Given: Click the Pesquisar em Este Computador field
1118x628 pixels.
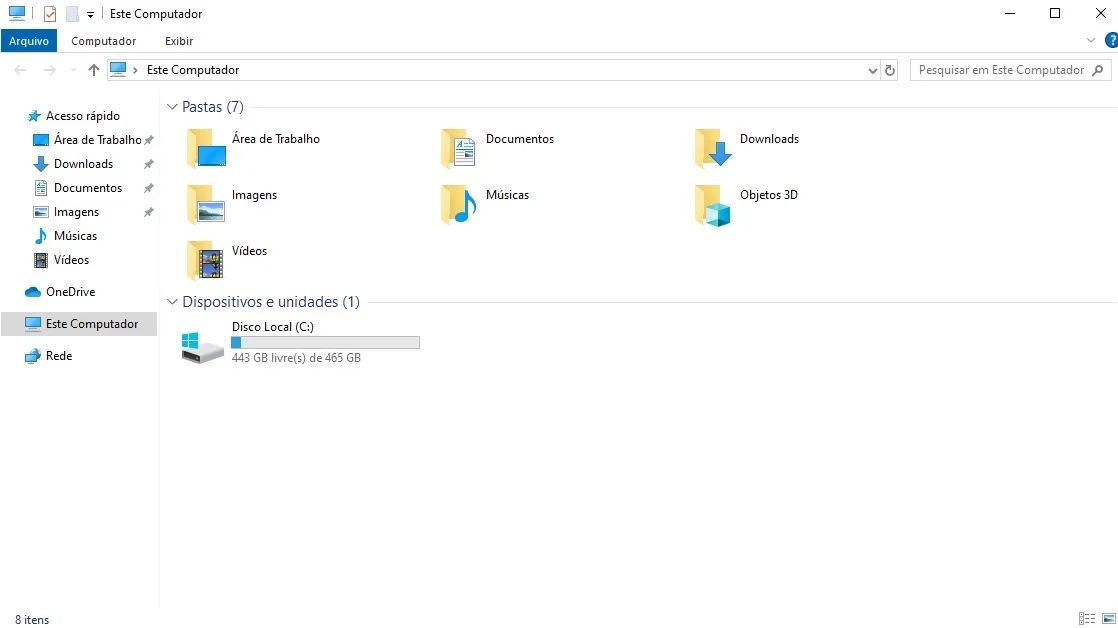Looking at the screenshot, I should point(1000,70).
